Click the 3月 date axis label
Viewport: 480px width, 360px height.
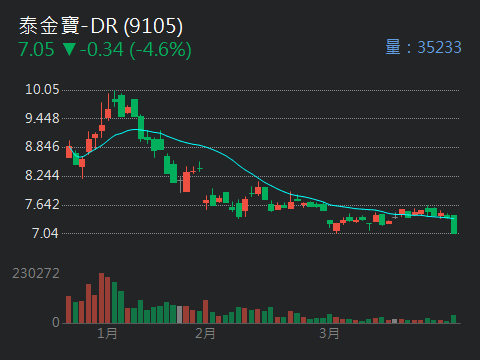tap(329, 333)
